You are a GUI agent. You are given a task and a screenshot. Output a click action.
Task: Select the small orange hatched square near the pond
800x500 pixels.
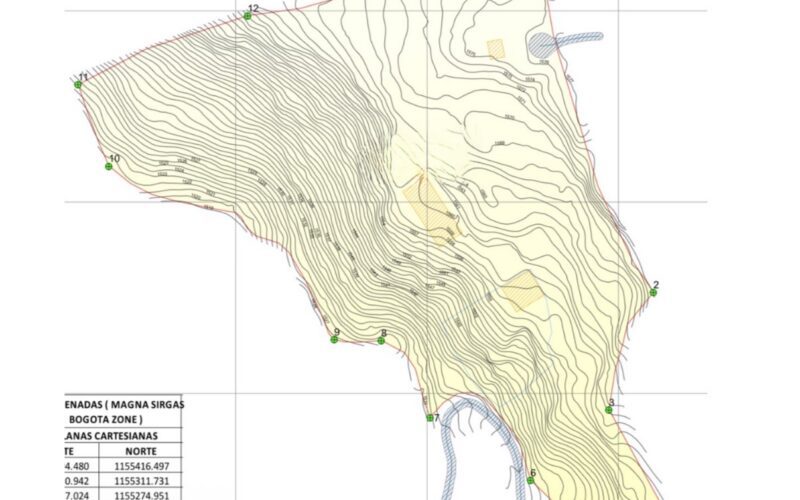[x=495, y=47]
